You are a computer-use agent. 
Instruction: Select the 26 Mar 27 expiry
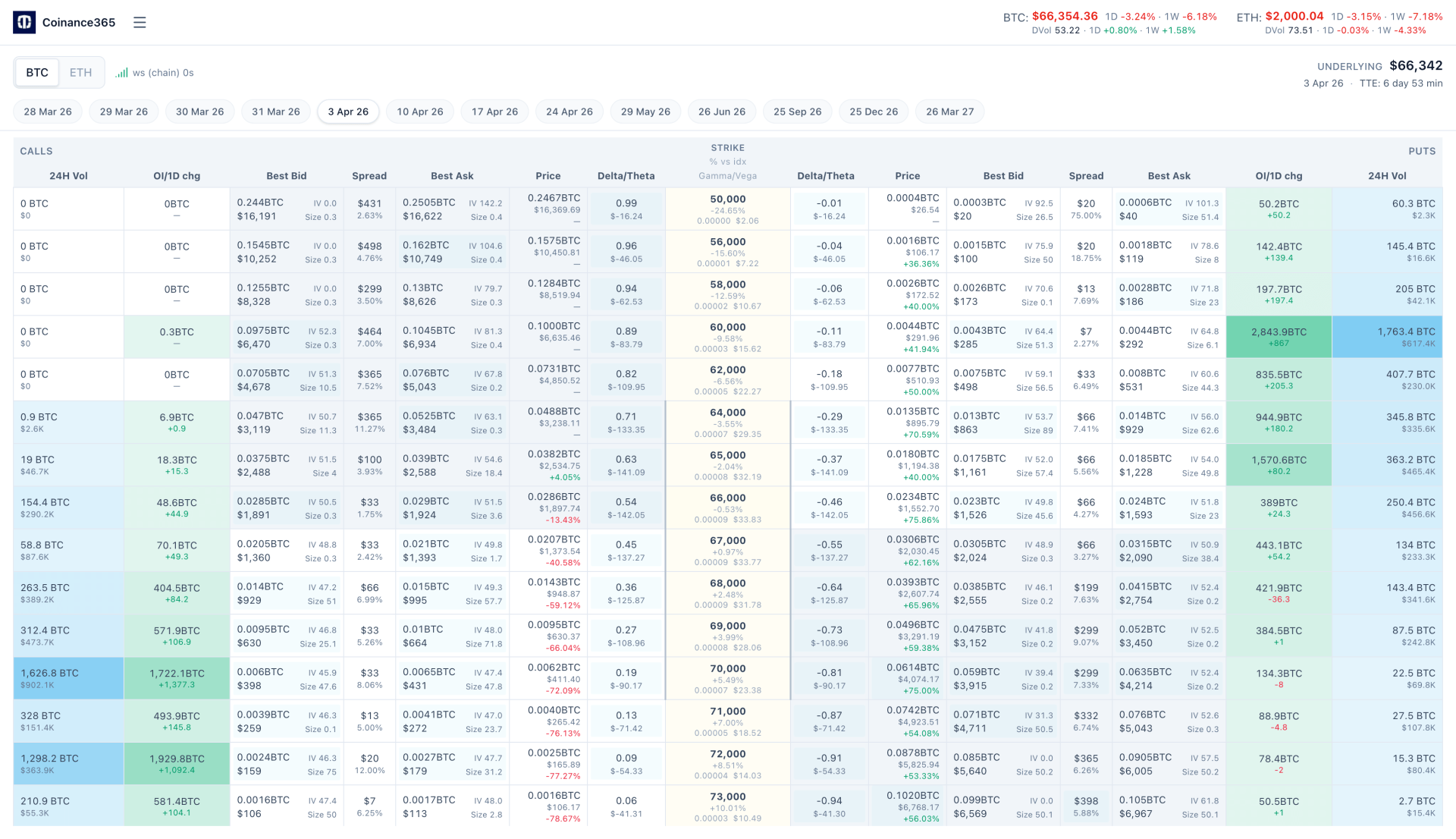pyautogui.click(x=949, y=112)
